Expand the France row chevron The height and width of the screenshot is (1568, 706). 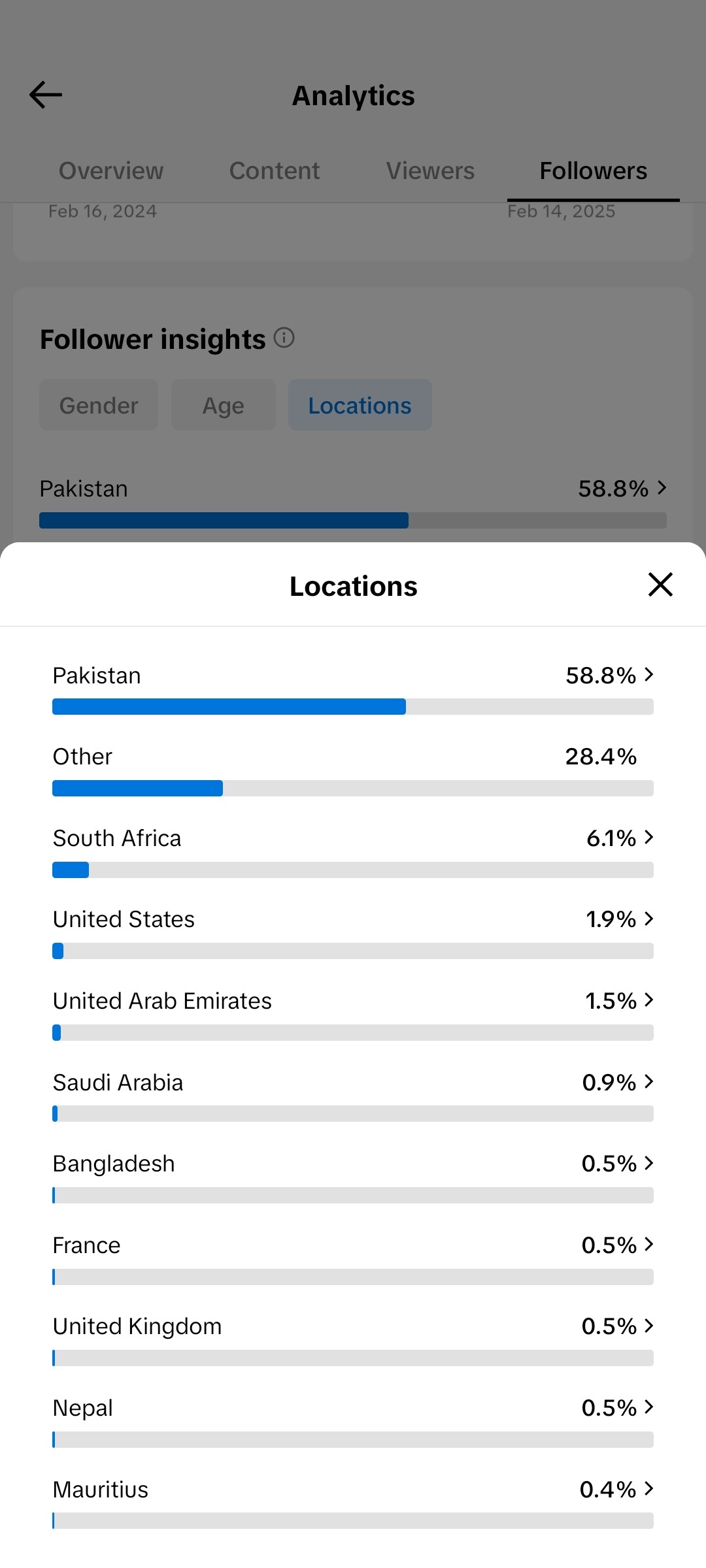tap(648, 1244)
